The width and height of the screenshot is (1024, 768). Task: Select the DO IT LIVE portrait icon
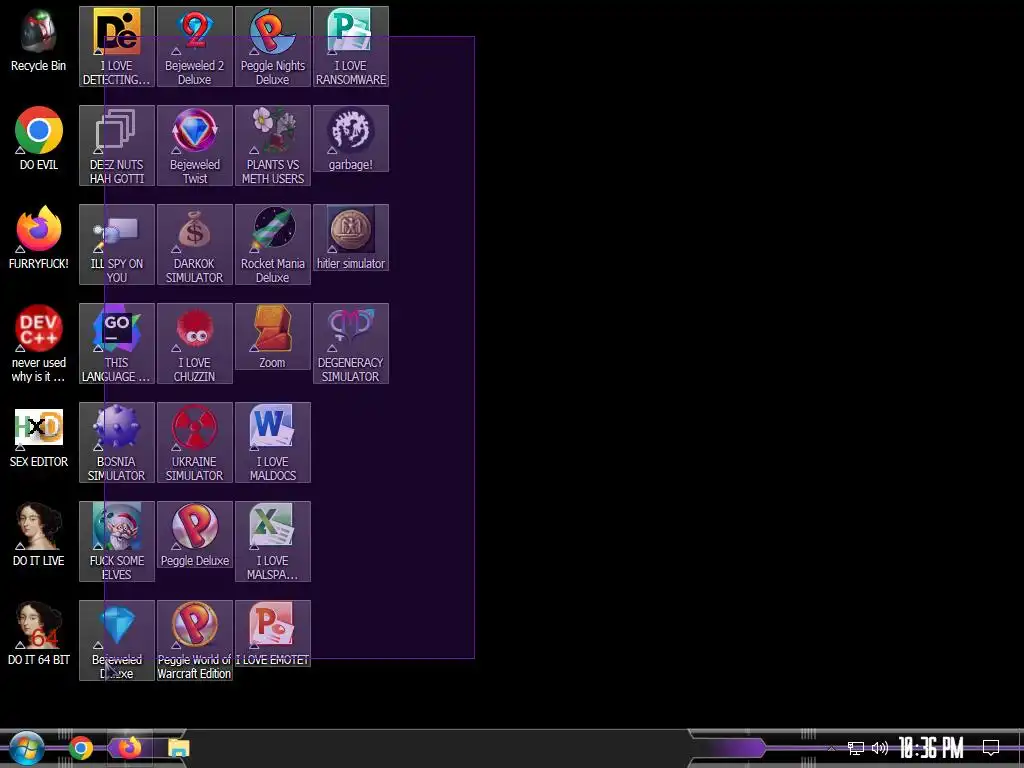(x=39, y=535)
